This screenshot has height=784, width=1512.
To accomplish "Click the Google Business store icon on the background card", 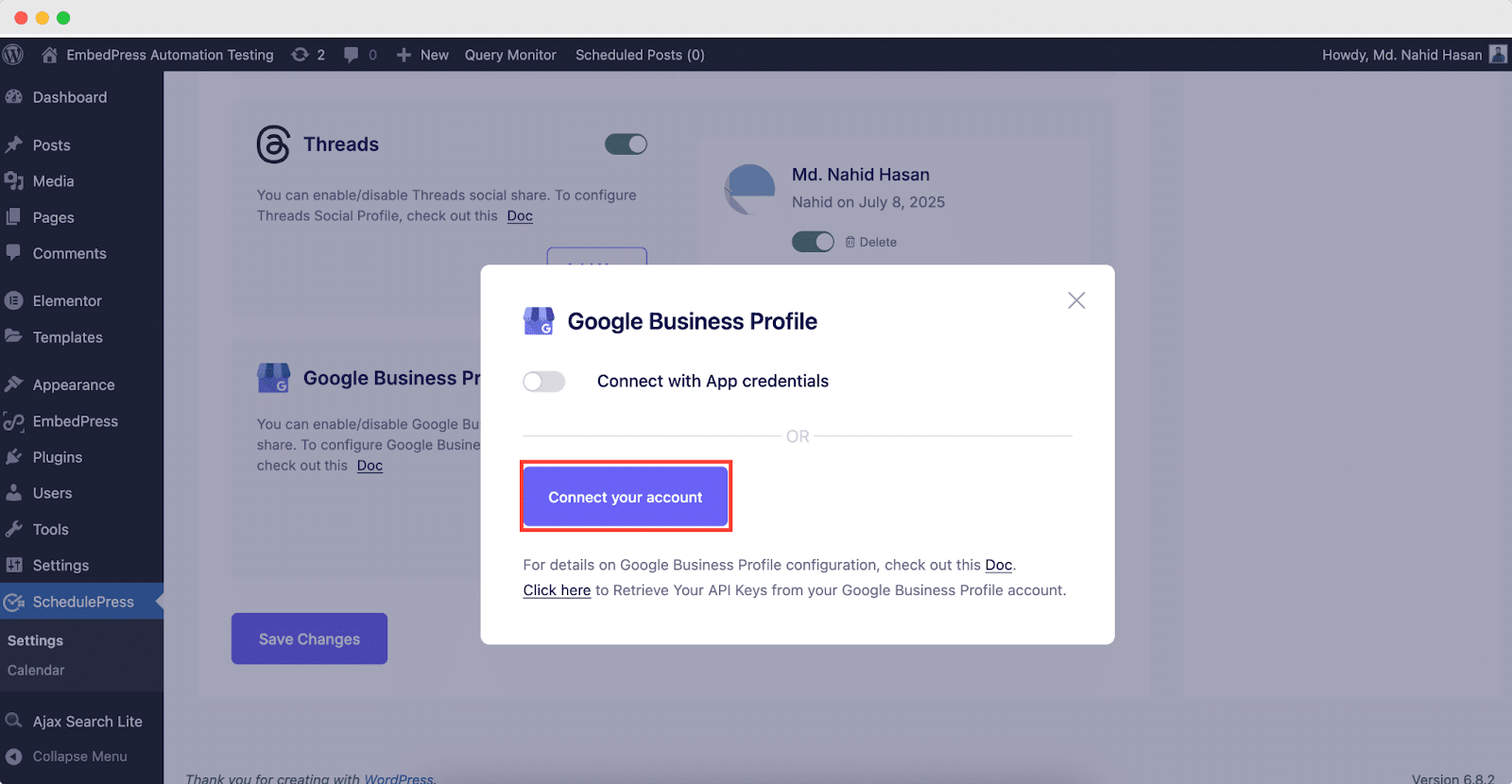I will [273, 378].
